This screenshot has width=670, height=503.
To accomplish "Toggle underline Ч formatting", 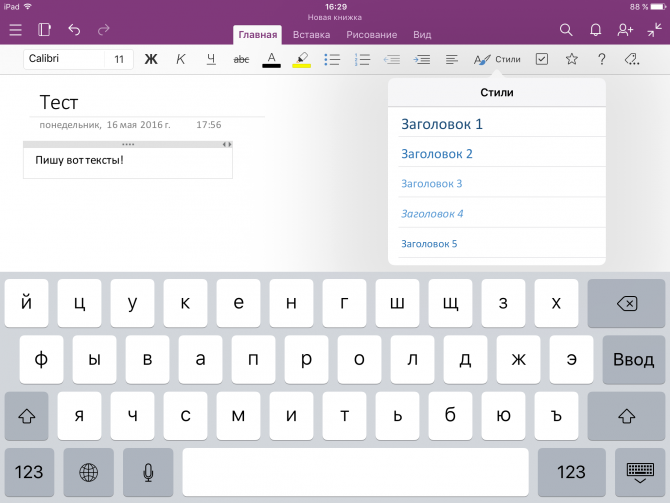I will click(211, 59).
